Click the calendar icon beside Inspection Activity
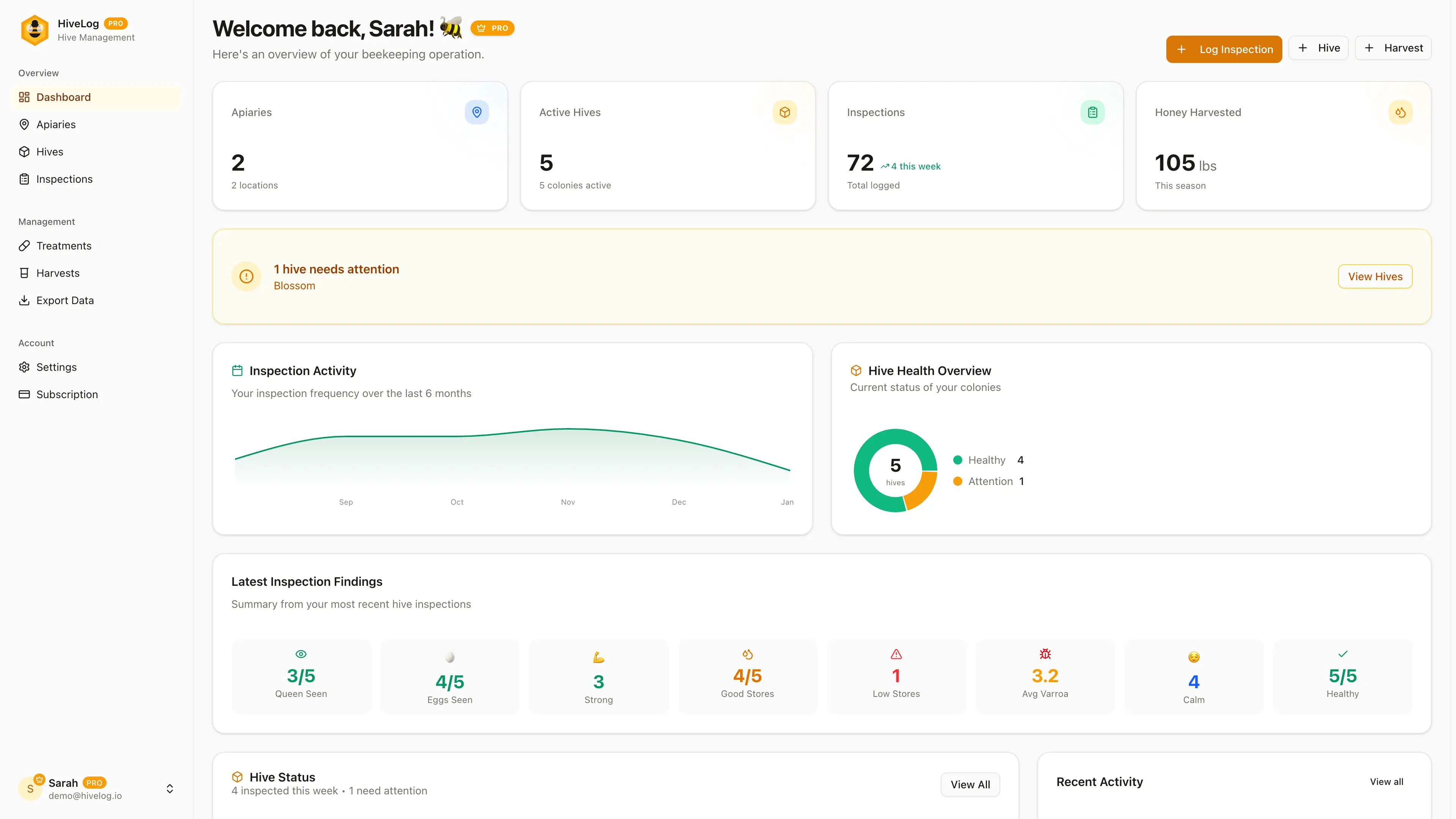 coord(238,370)
